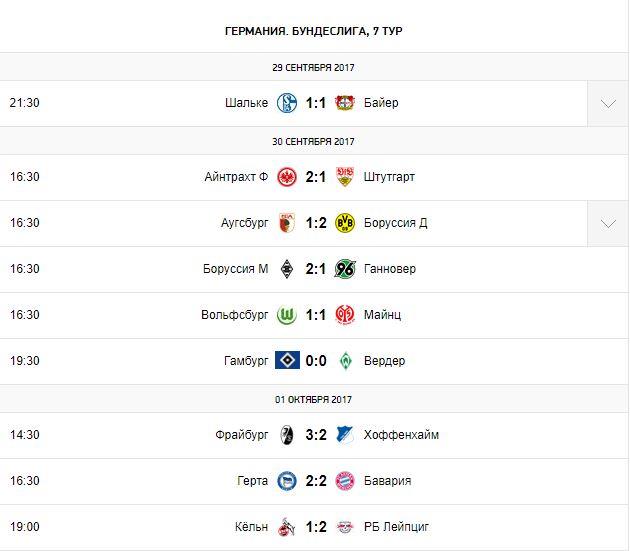Click the Hamburg diamond logo
630x551 pixels.
click(287, 360)
